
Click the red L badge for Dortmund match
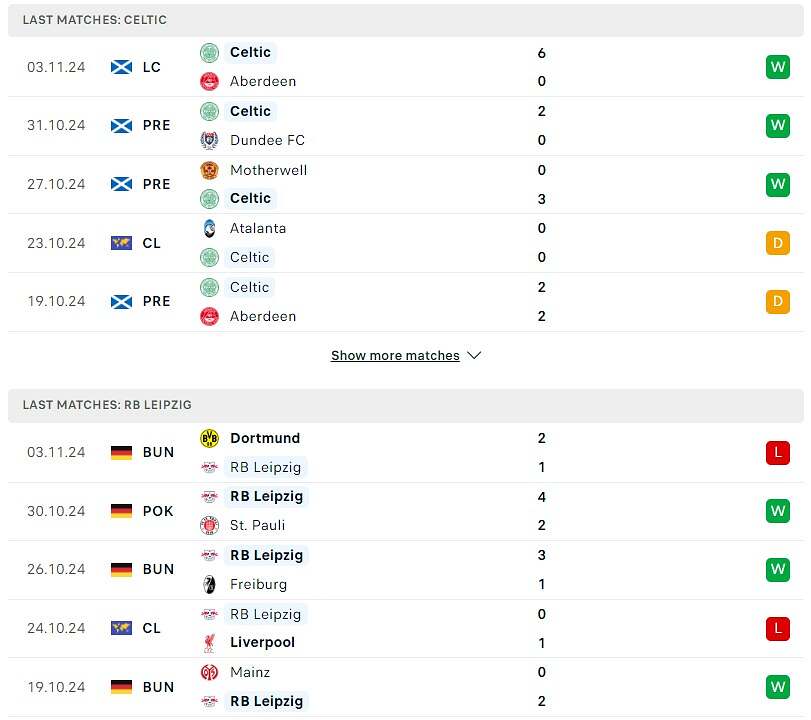[x=777, y=452]
